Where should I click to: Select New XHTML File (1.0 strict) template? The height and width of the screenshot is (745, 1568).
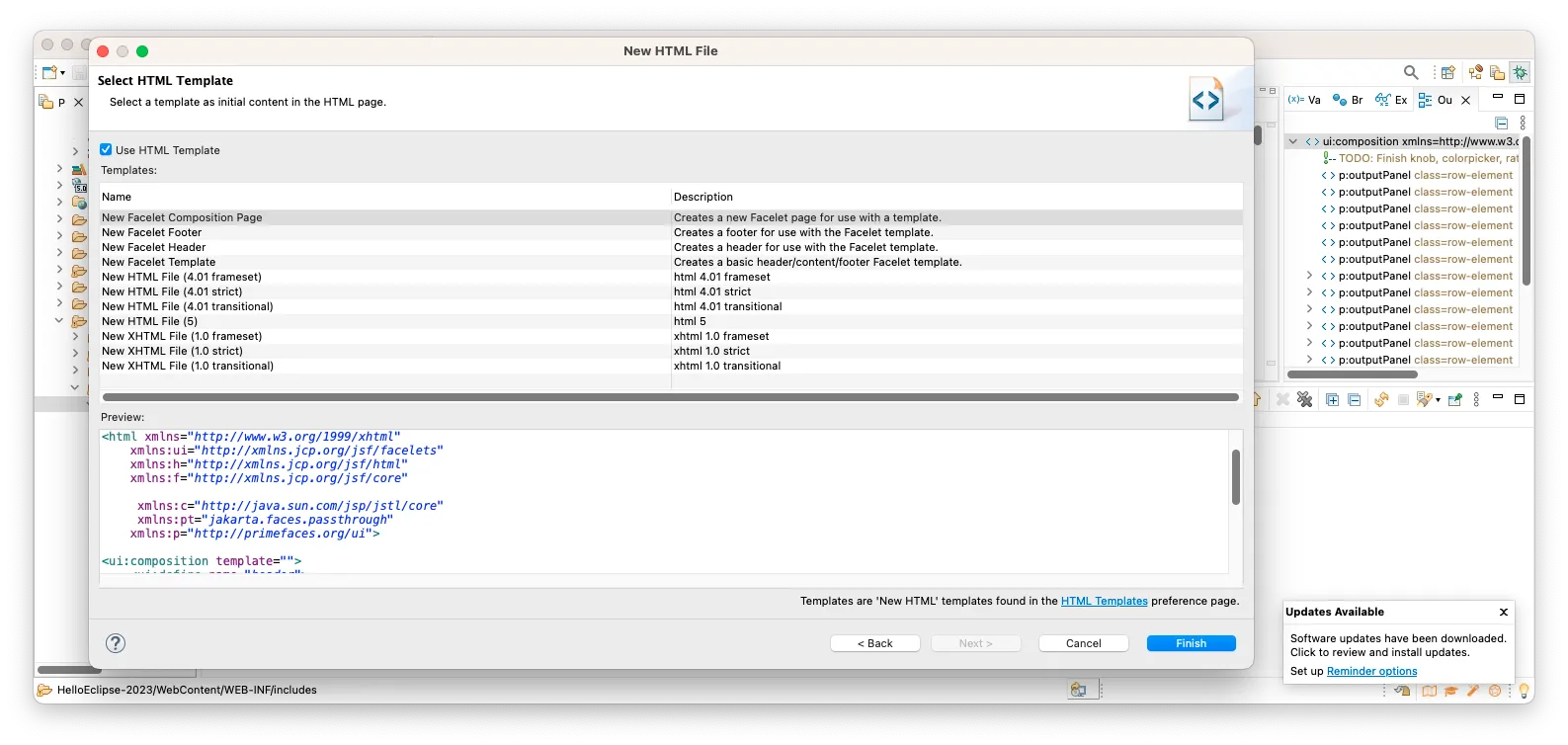[671, 351]
